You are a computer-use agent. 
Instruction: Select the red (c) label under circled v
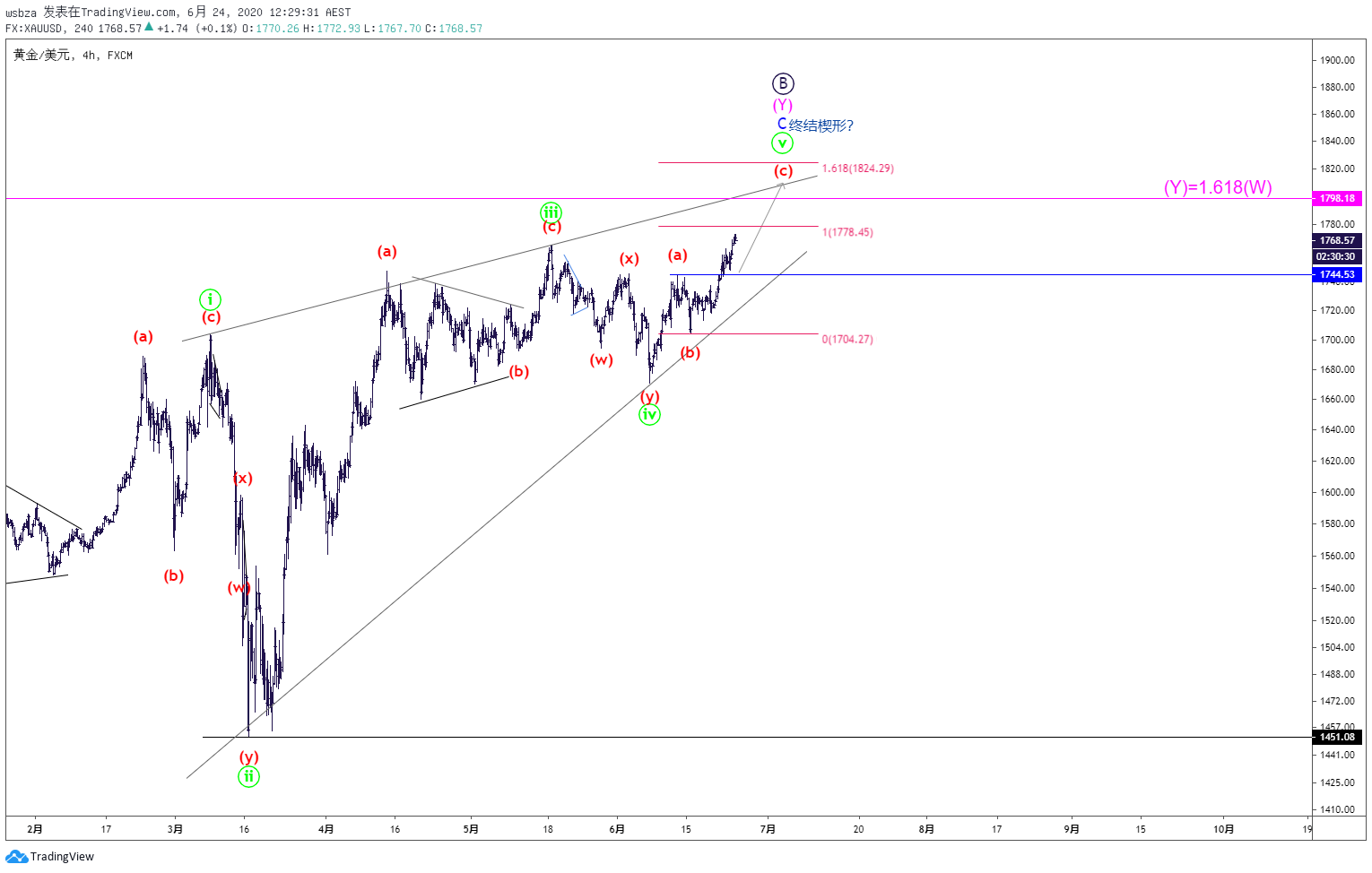tap(783, 171)
